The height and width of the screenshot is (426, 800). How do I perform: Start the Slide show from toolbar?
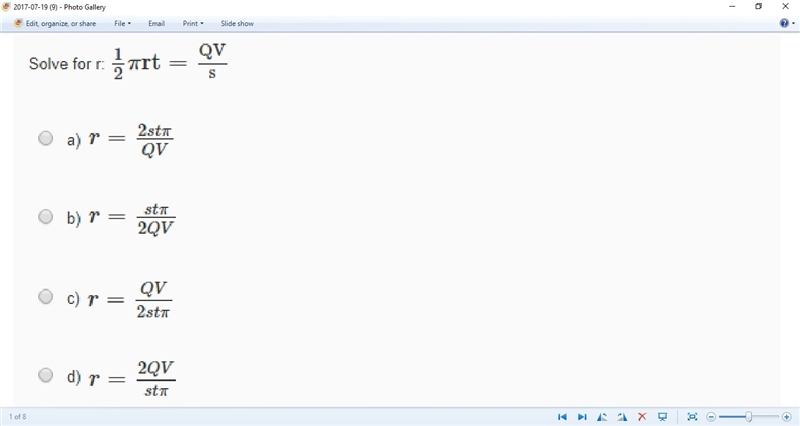tap(237, 23)
